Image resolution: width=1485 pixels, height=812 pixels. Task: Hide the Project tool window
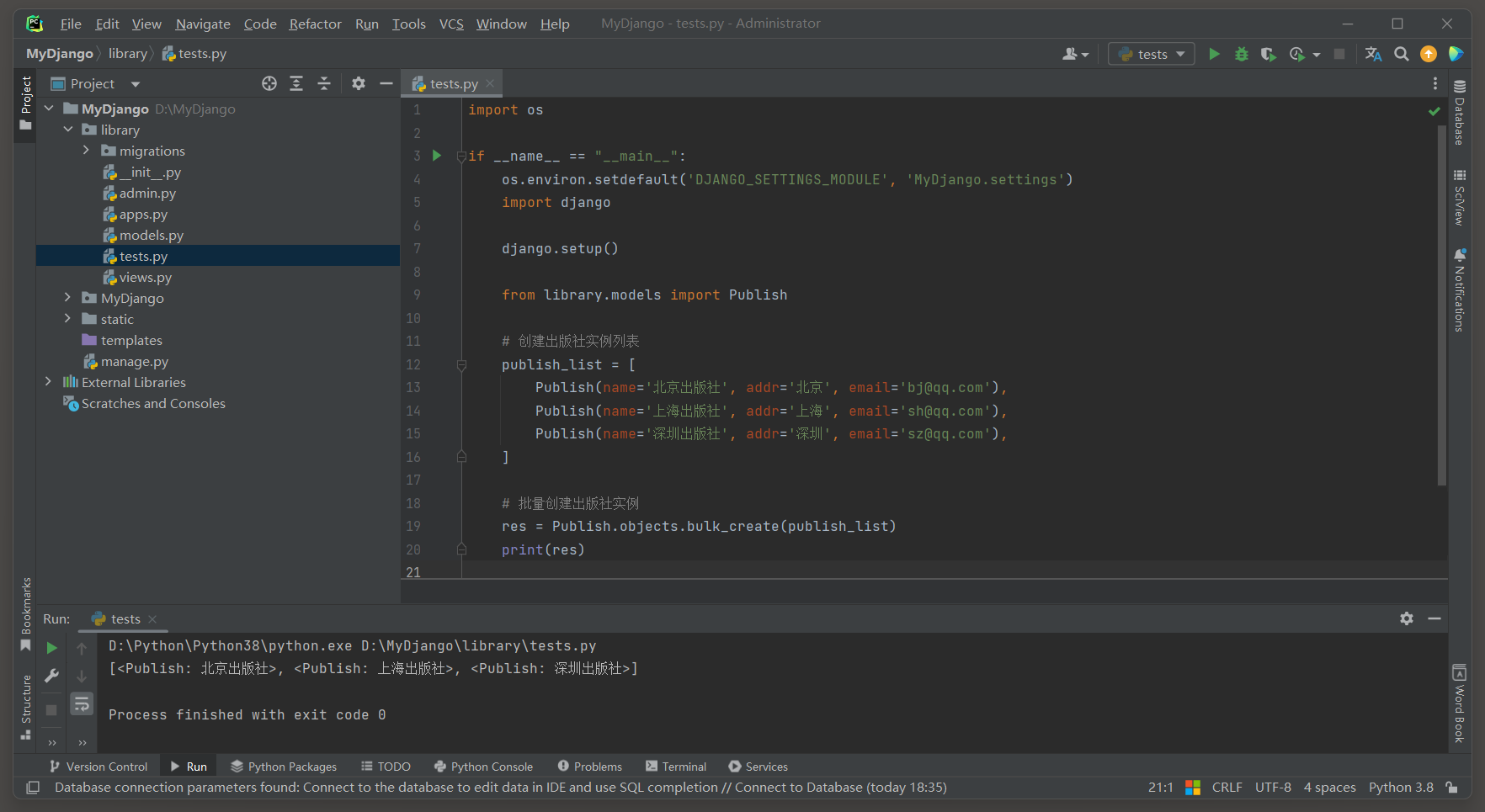(386, 83)
